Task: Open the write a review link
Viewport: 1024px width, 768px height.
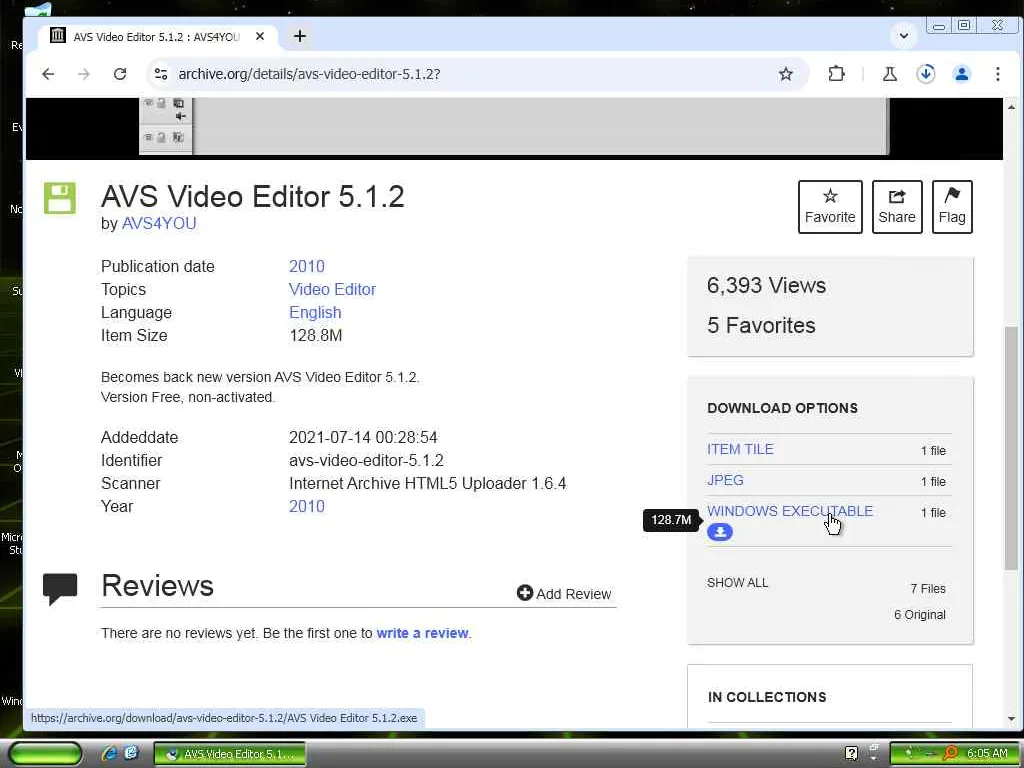Action: point(422,633)
